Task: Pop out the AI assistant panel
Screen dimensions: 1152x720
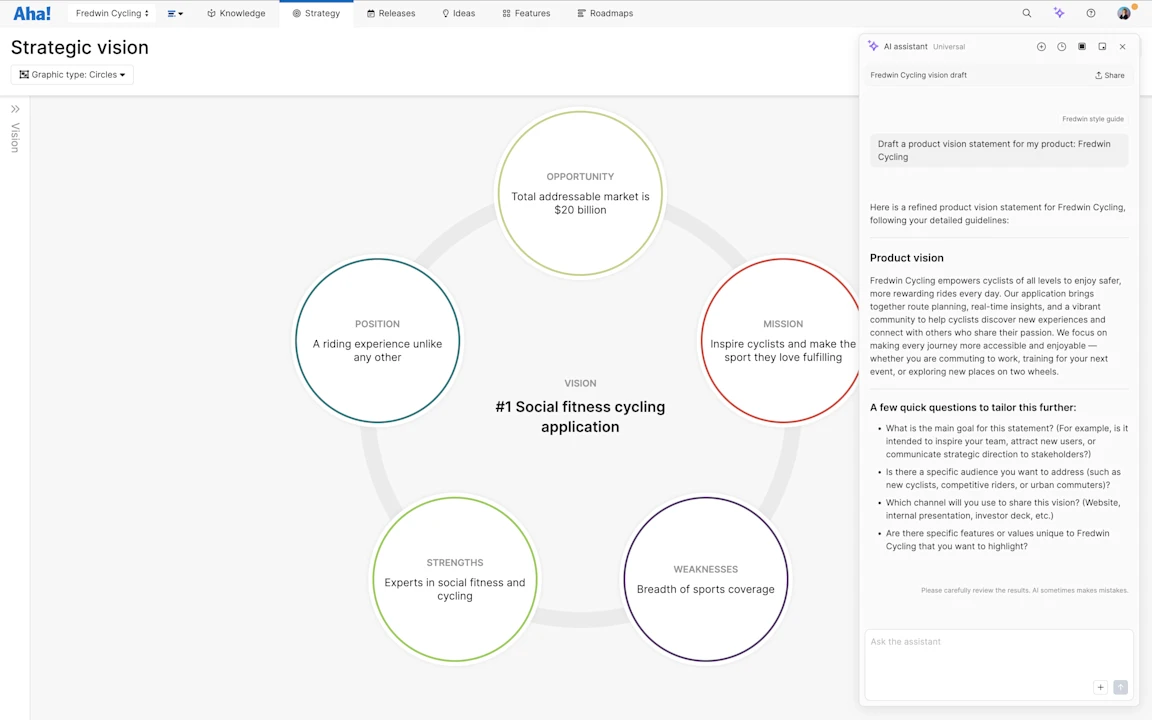Action: click(x=1102, y=46)
